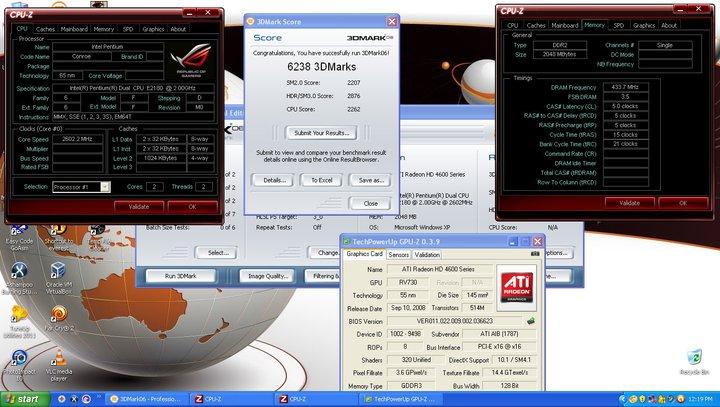720x407 pixels.
Task: Switch to the Sensors tab in GPU-Z
Action: tap(399, 254)
